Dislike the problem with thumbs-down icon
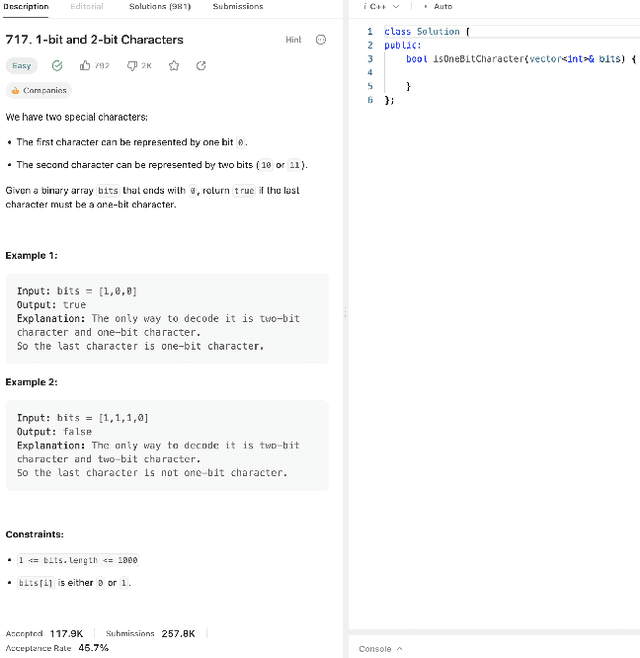The image size is (640, 658). (132, 66)
